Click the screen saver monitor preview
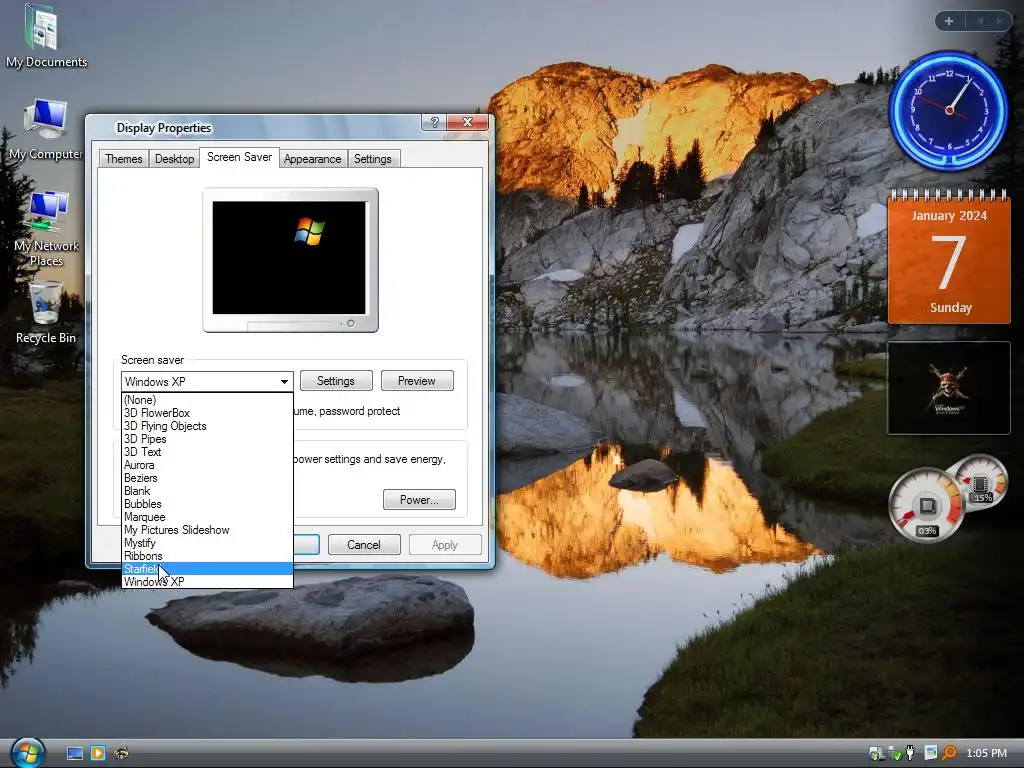 click(290, 260)
